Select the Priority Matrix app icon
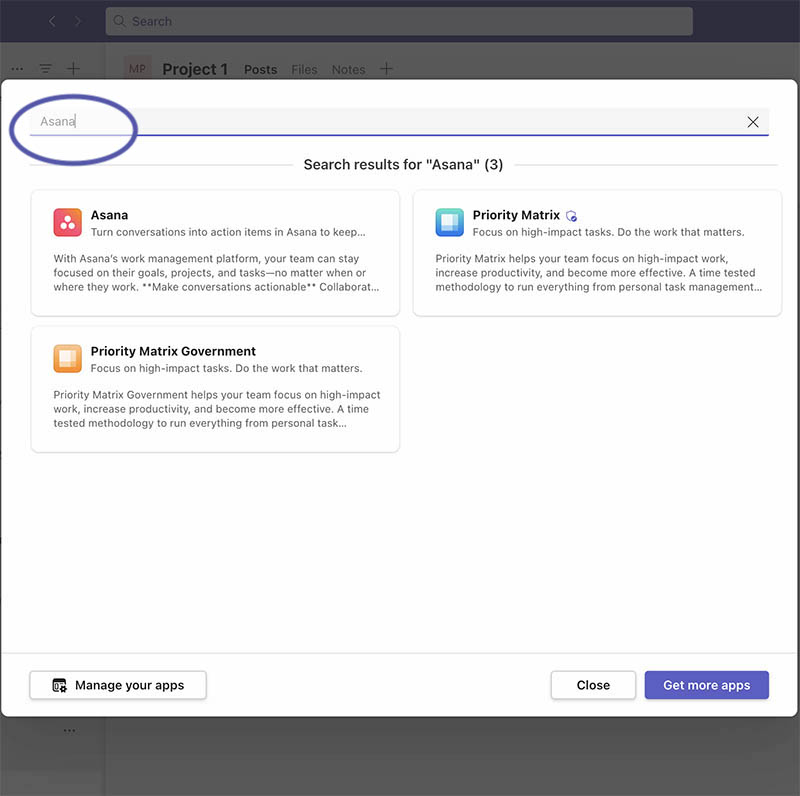This screenshot has width=800, height=796. (x=449, y=222)
